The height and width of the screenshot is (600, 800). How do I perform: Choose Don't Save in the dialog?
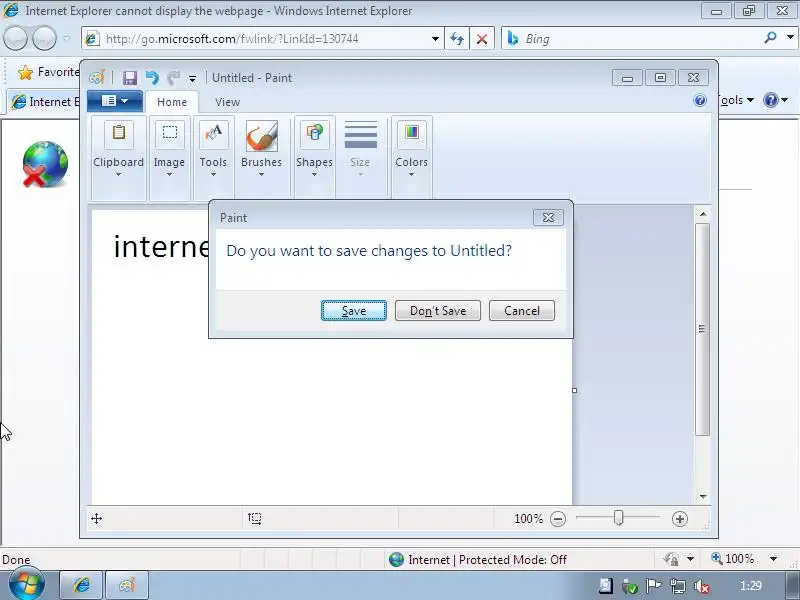tap(438, 311)
